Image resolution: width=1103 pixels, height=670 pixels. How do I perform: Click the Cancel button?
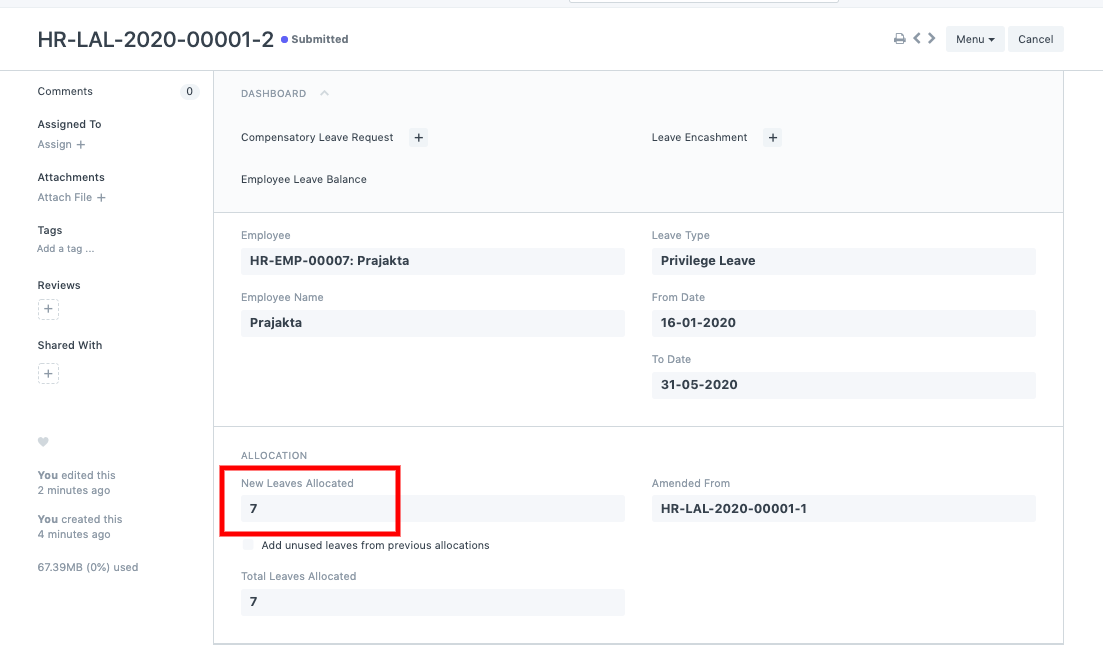[1035, 39]
